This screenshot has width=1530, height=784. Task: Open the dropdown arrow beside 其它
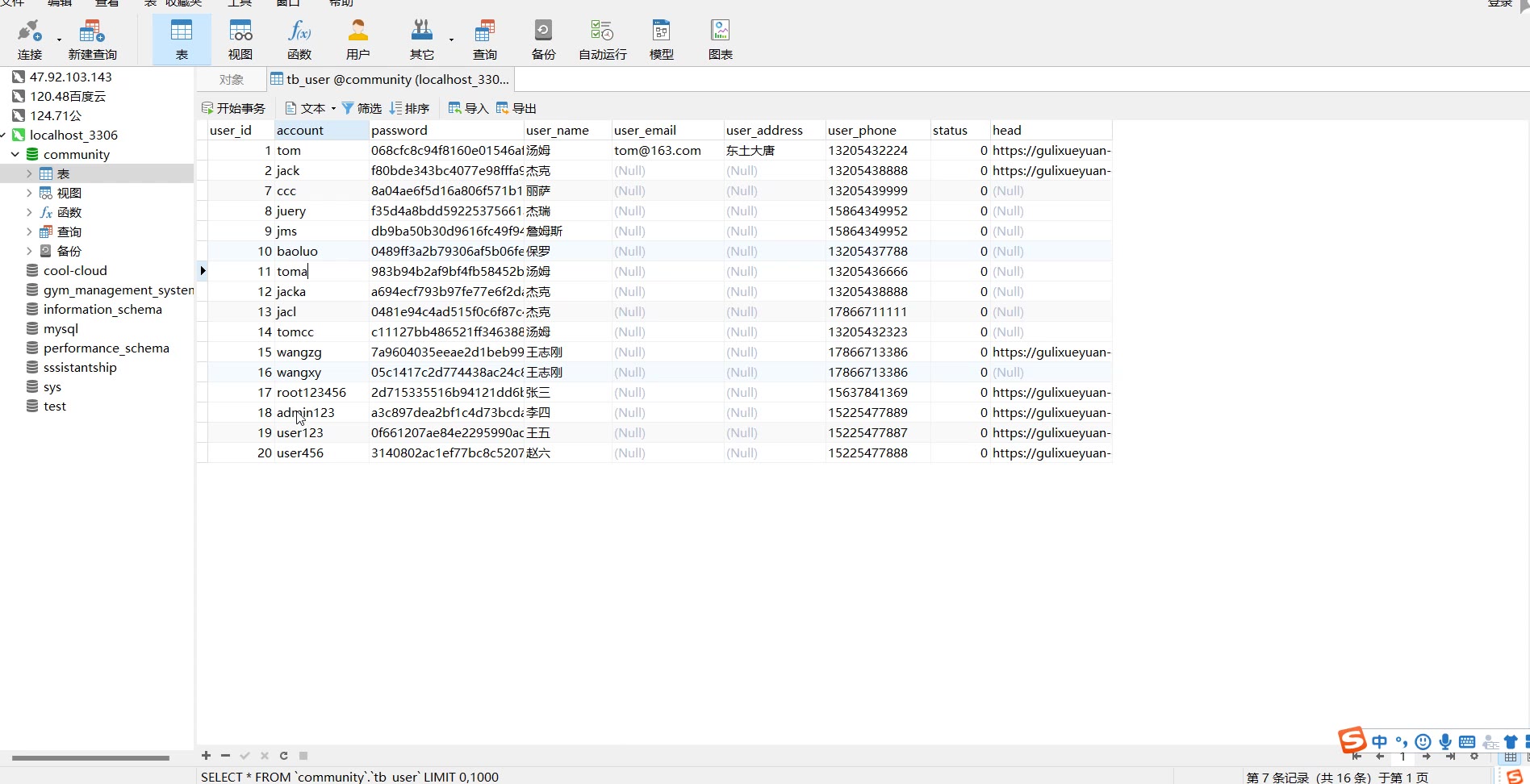(x=451, y=40)
